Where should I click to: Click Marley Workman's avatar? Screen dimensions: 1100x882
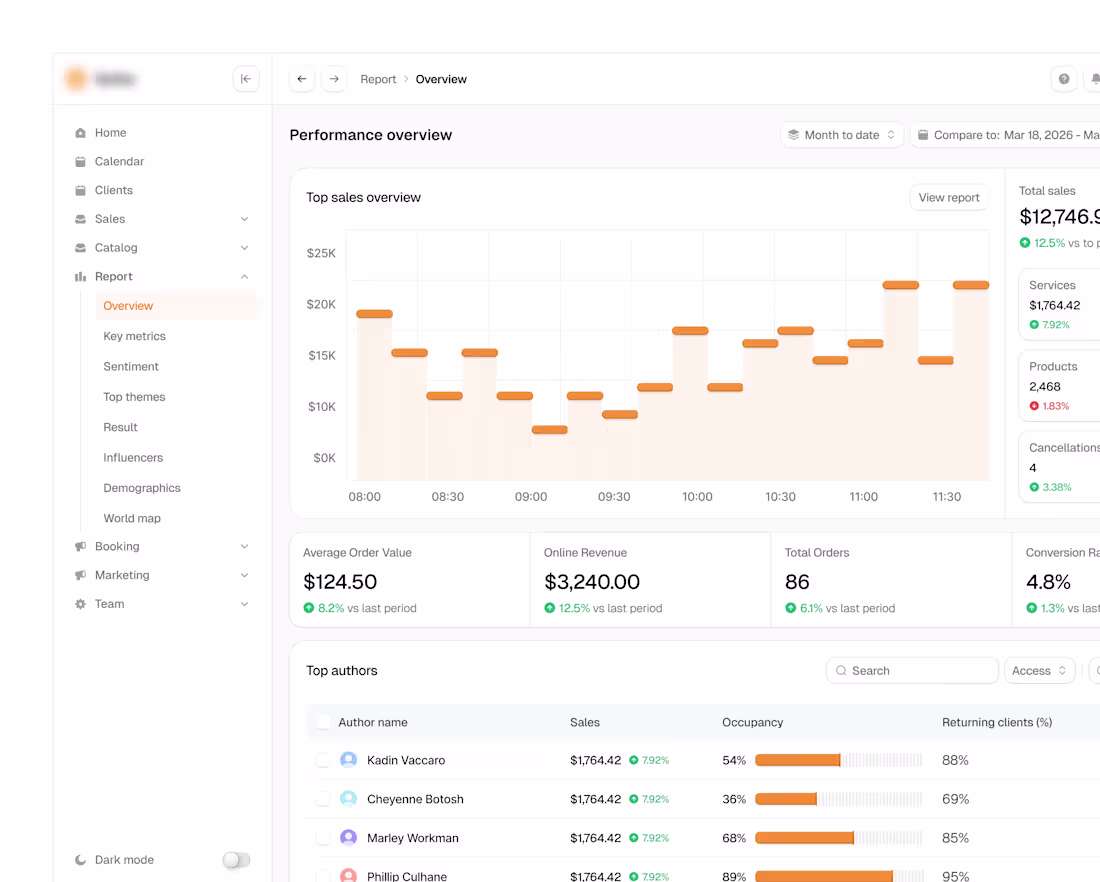(x=348, y=837)
